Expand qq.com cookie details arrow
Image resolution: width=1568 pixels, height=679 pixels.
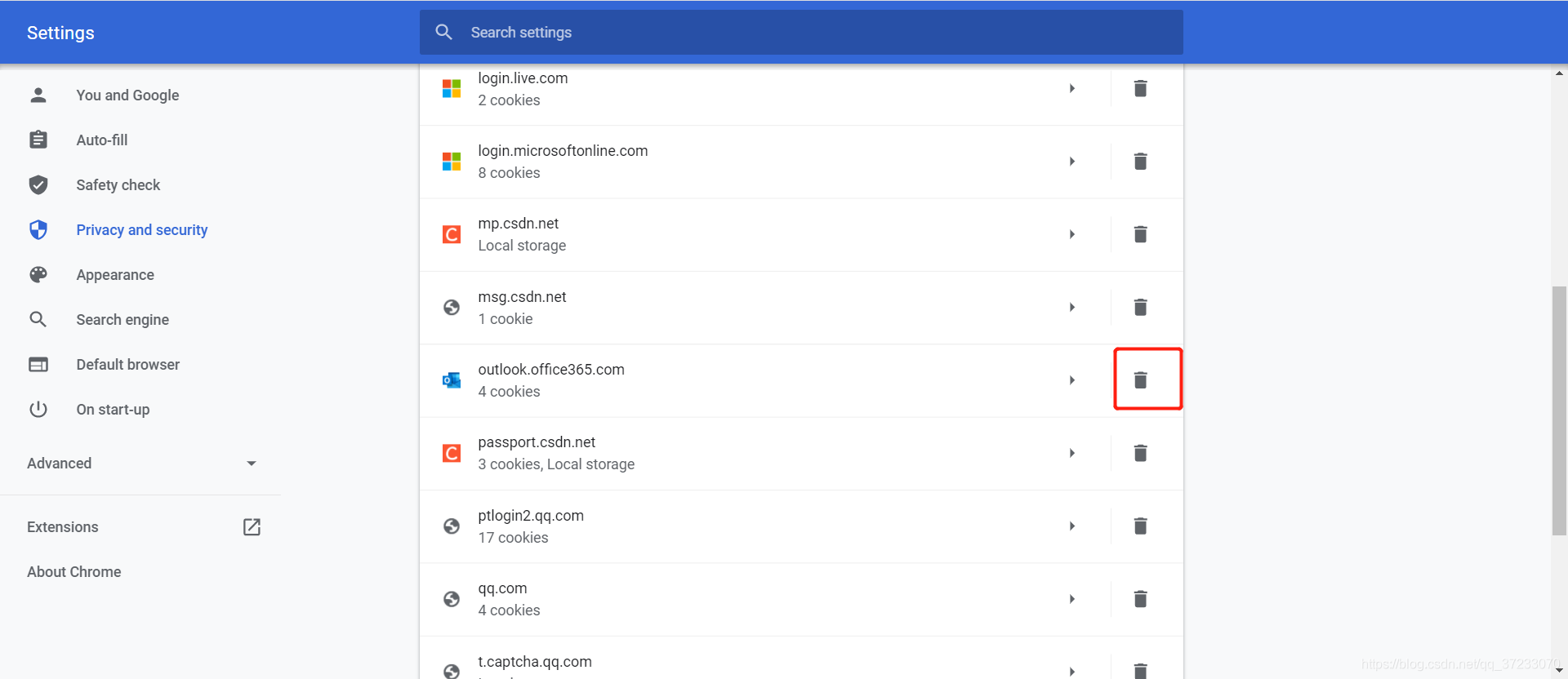click(x=1072, y=599)
